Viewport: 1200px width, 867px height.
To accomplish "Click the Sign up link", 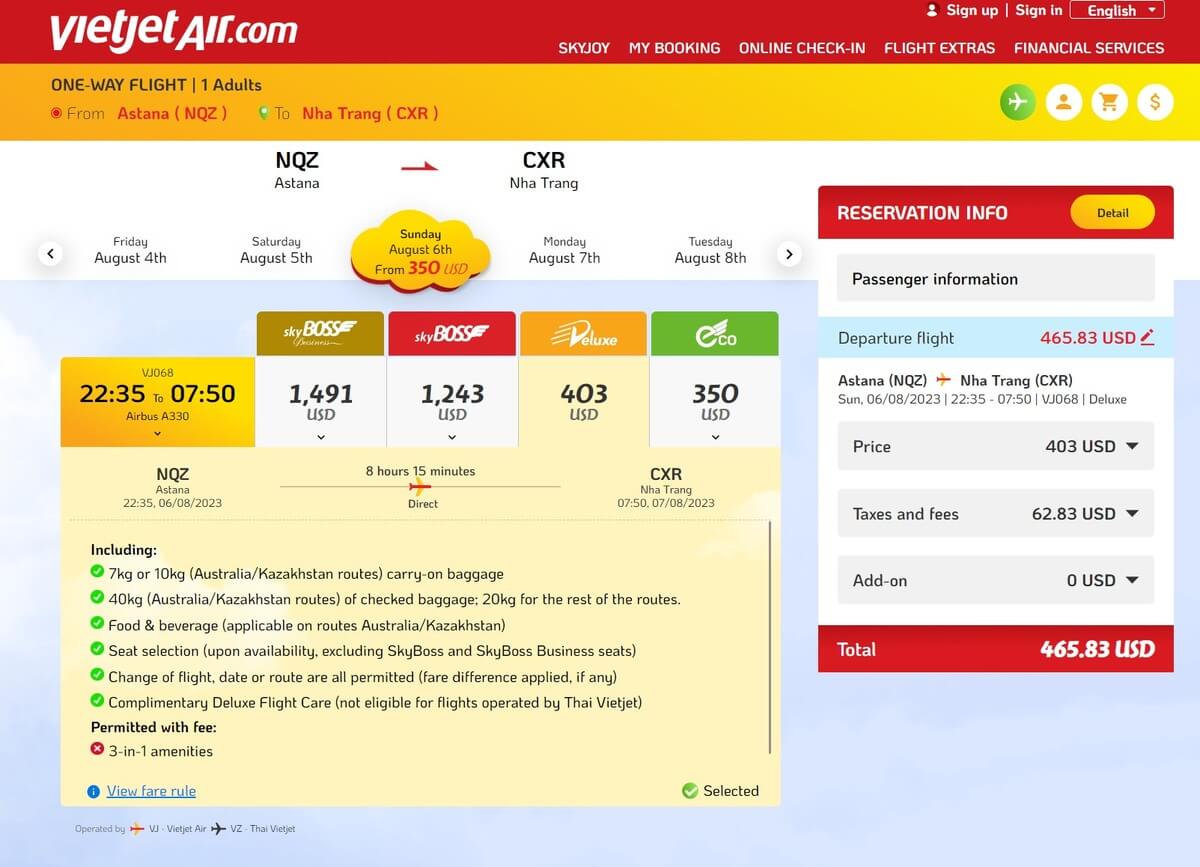I will click(972, 10).
